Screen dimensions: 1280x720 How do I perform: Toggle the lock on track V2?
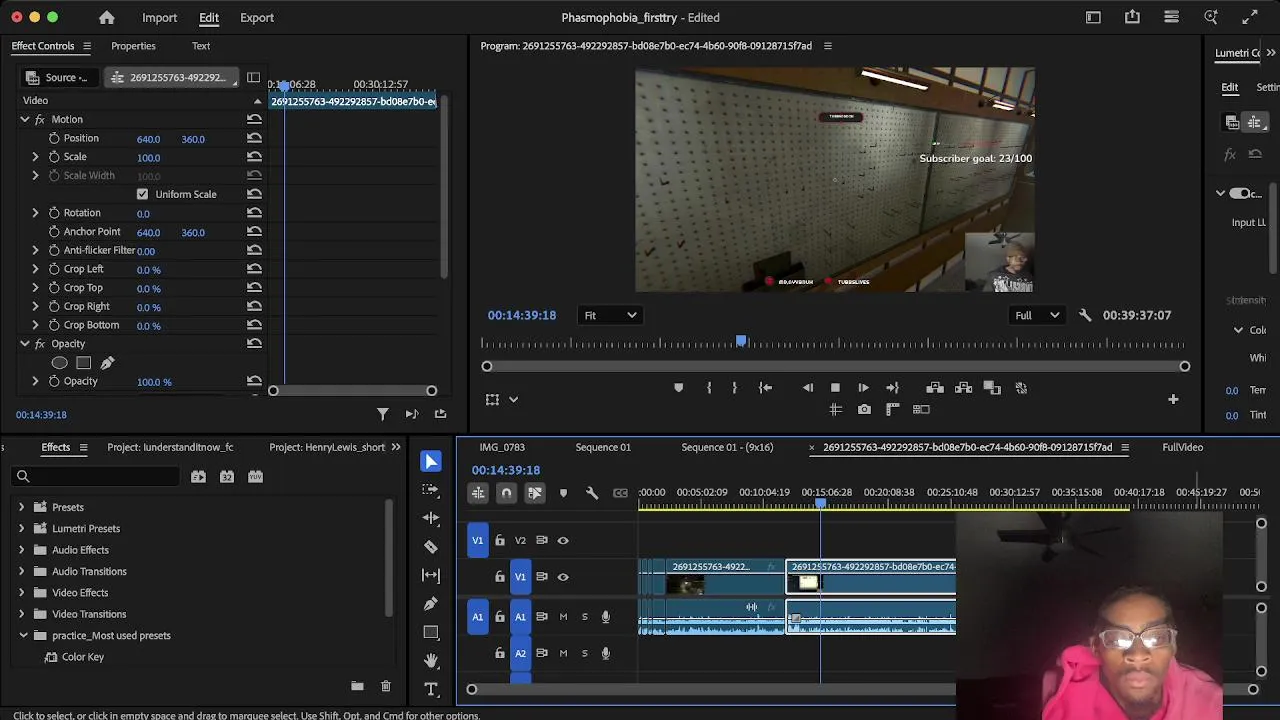point(500,540)
